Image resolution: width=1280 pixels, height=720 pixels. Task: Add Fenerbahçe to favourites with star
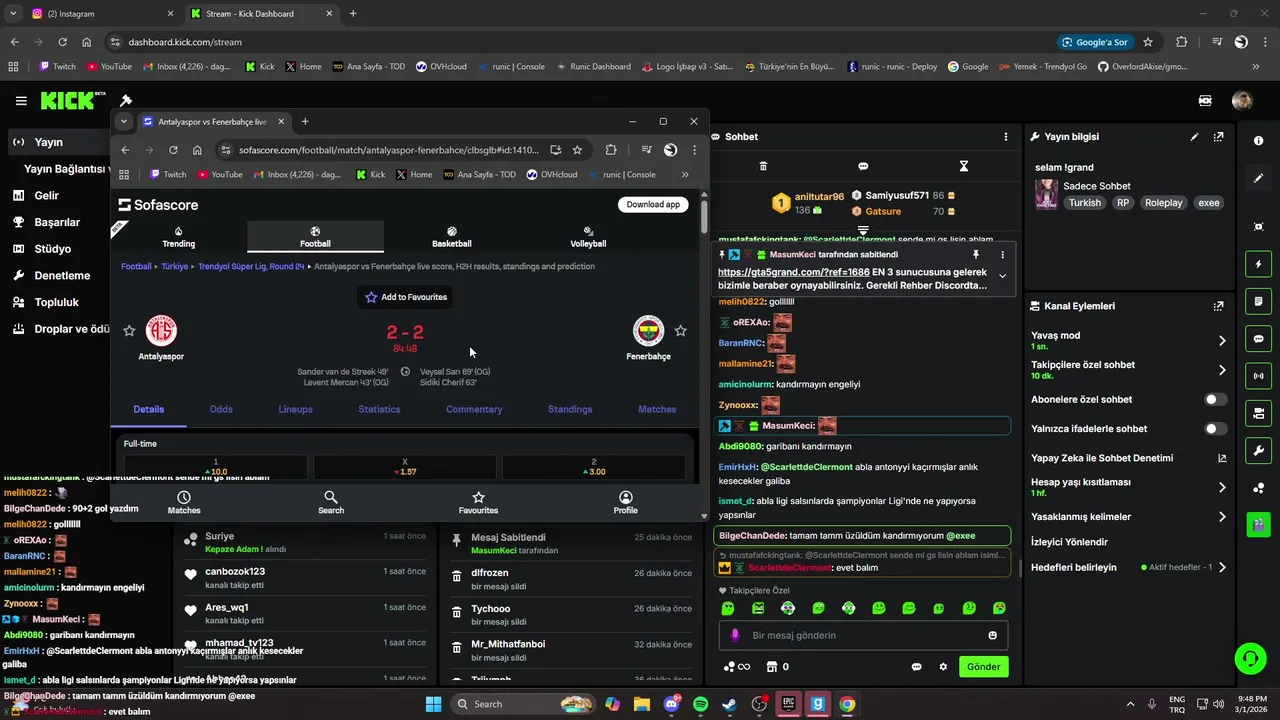coord(681,331)
